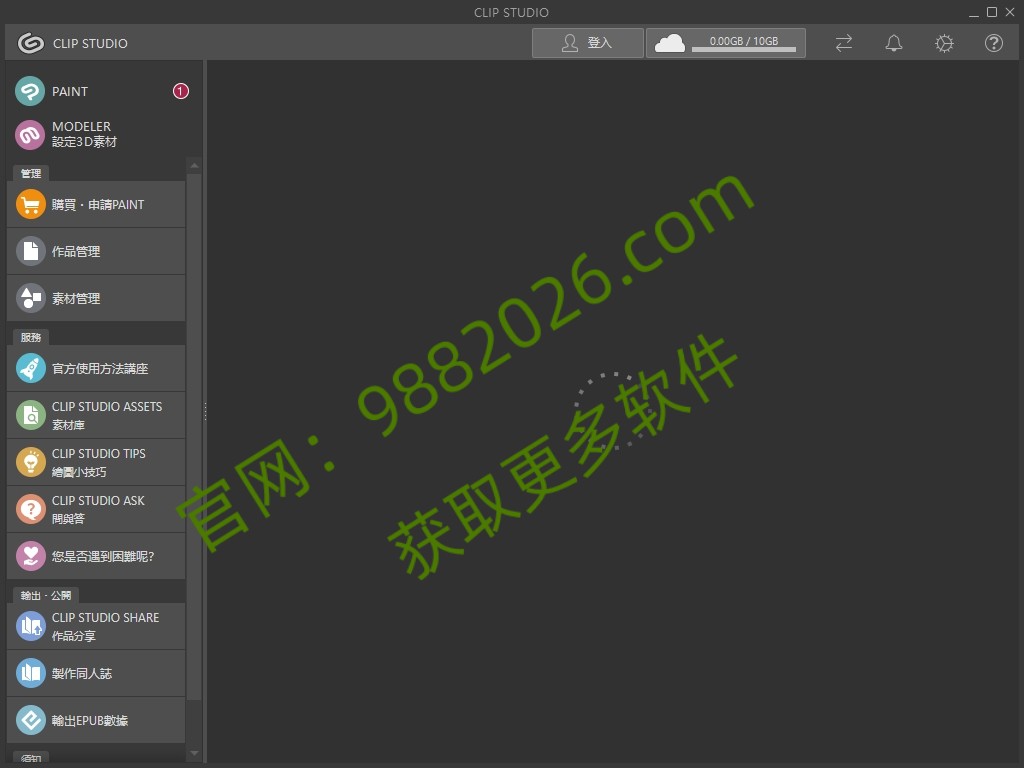This screenshot has width=1024, height=768.
Task: Click the sidebar vertical scrollbar track
Action: click(x=194, y=438)
